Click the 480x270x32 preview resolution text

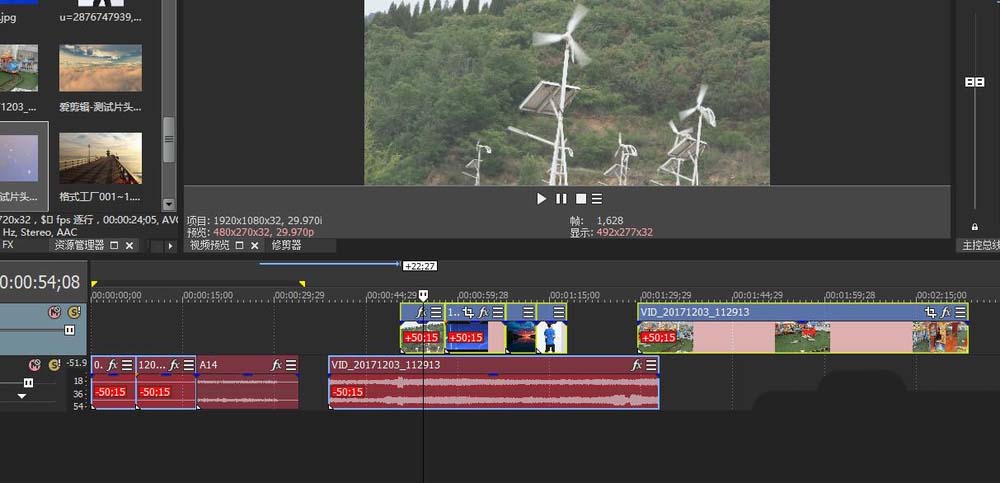coord(263,232)
